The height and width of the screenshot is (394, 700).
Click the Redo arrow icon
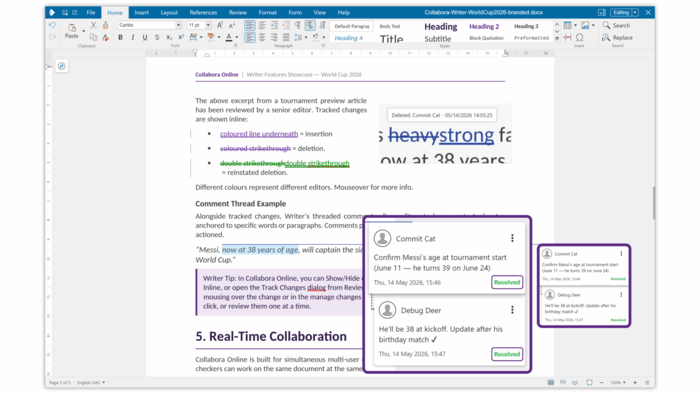(52, 37)
